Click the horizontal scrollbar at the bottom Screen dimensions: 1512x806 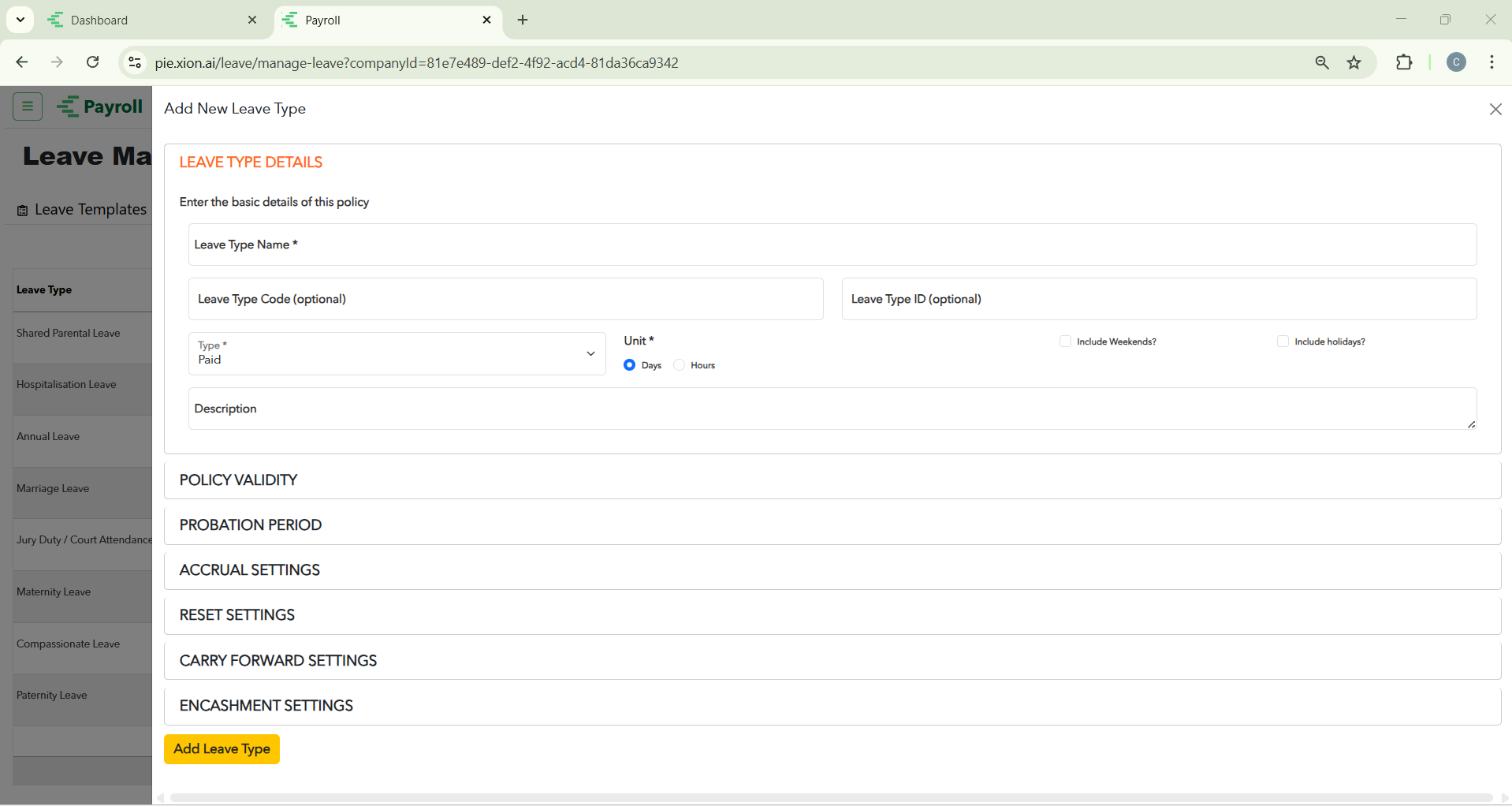(832, 797)
